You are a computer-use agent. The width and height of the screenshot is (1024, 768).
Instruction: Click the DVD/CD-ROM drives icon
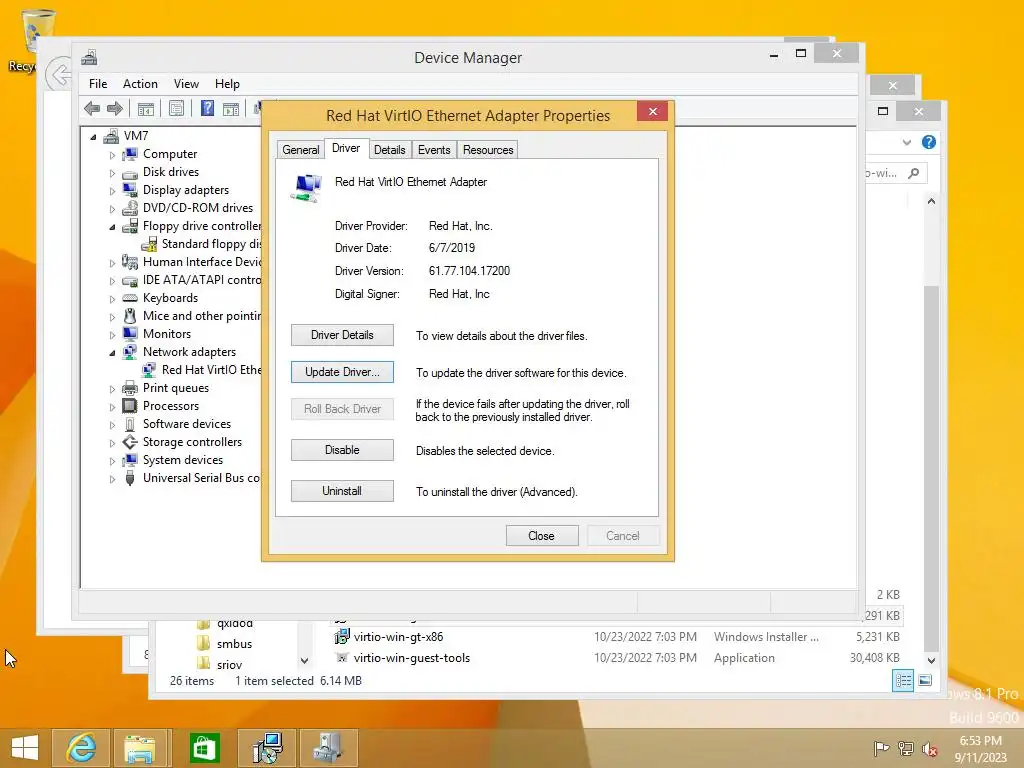[130, 208]
